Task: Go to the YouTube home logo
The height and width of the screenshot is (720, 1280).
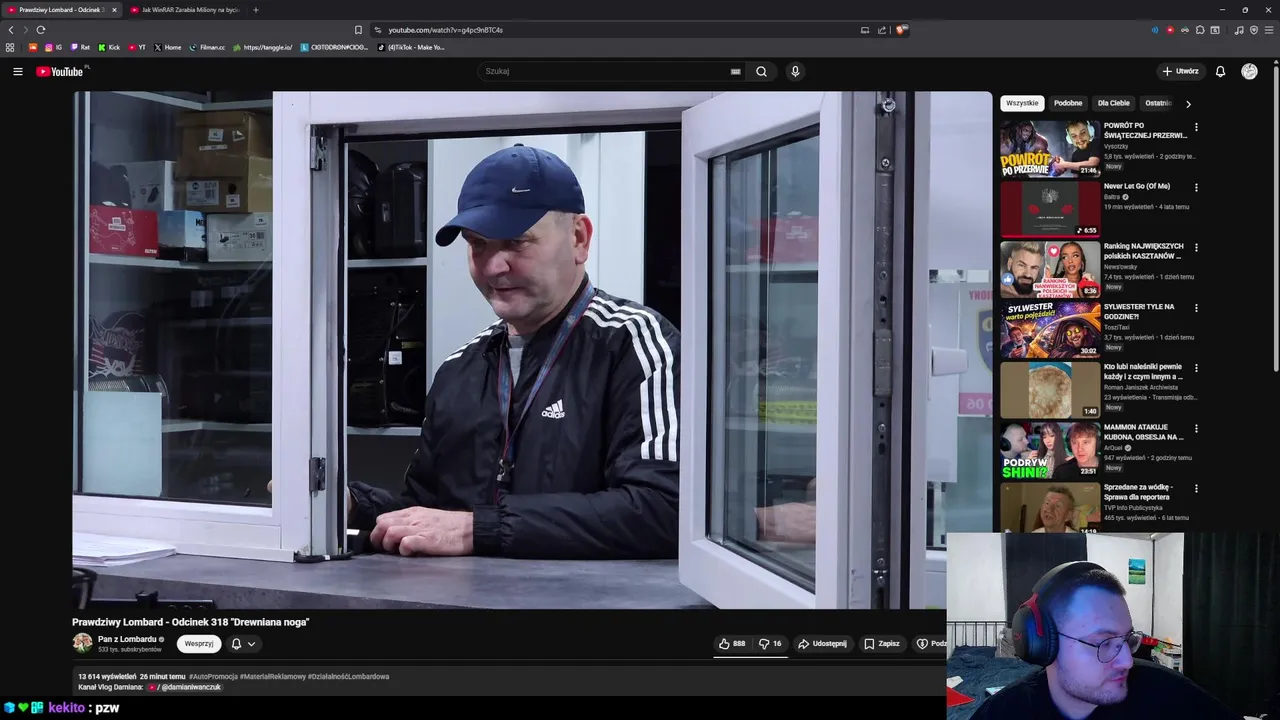Action: [x=60, y=71]
